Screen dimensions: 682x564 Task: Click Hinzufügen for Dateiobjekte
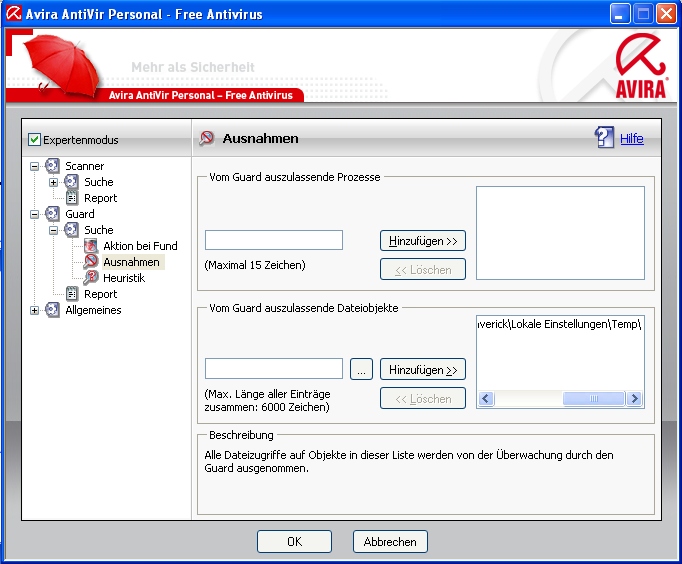pyautogui.click(x=423, y=370)
